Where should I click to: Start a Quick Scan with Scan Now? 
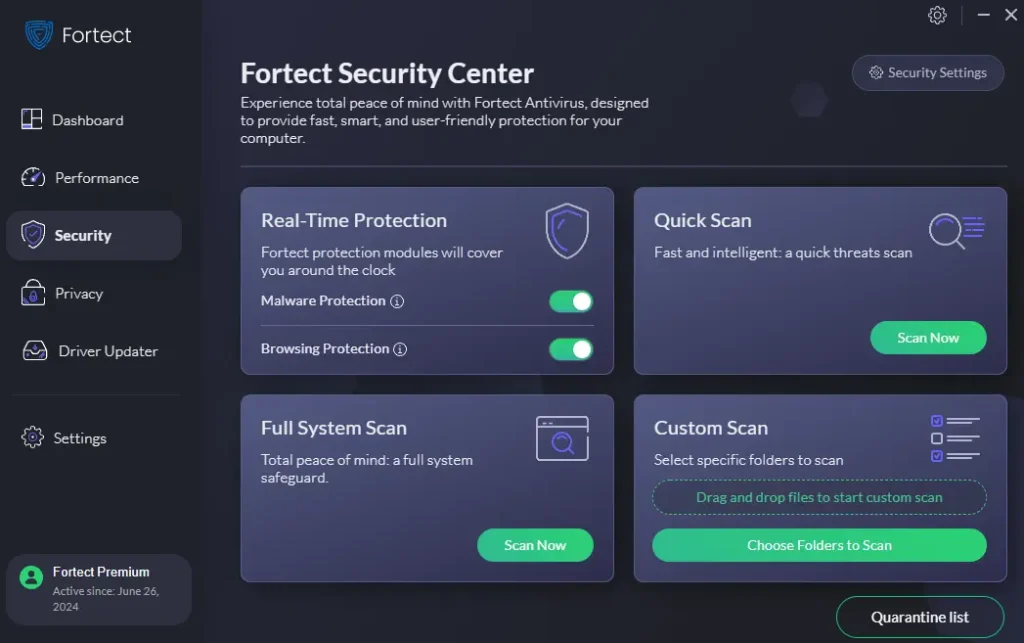[x=928, y=338]
